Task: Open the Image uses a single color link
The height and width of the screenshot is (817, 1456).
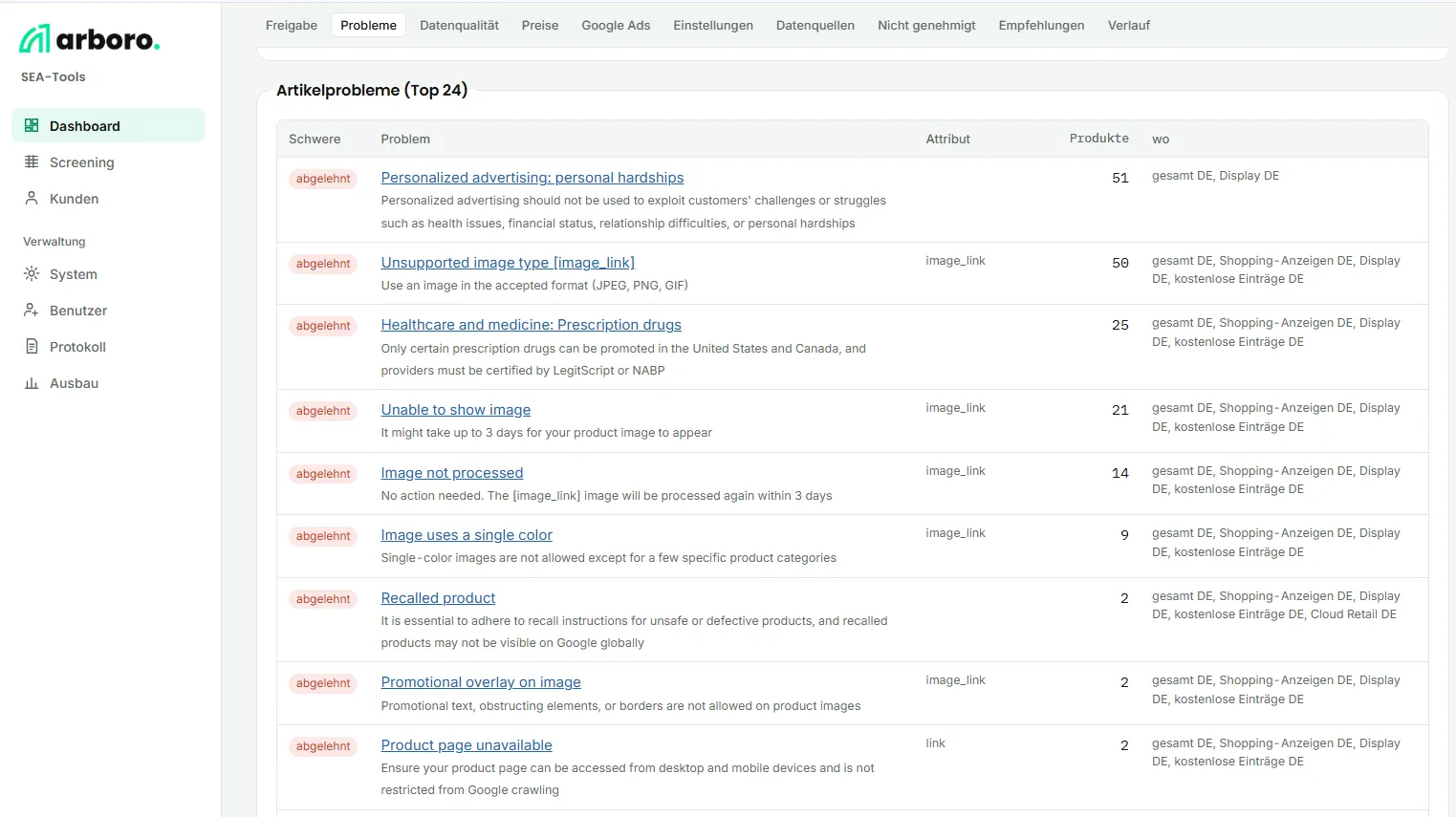Action: tap(467, 534)
